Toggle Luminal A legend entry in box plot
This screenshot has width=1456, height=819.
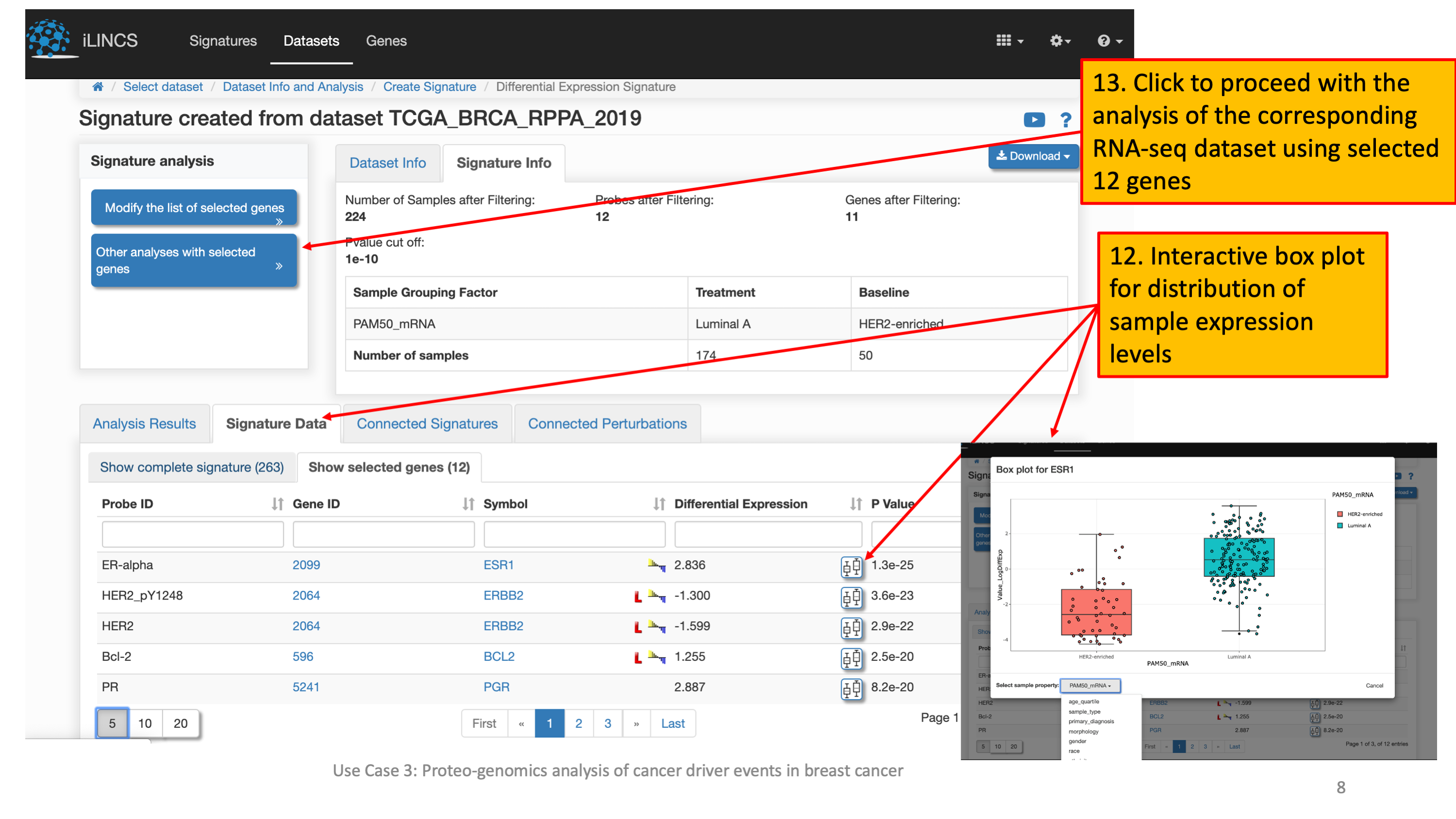pos(1353,526)
